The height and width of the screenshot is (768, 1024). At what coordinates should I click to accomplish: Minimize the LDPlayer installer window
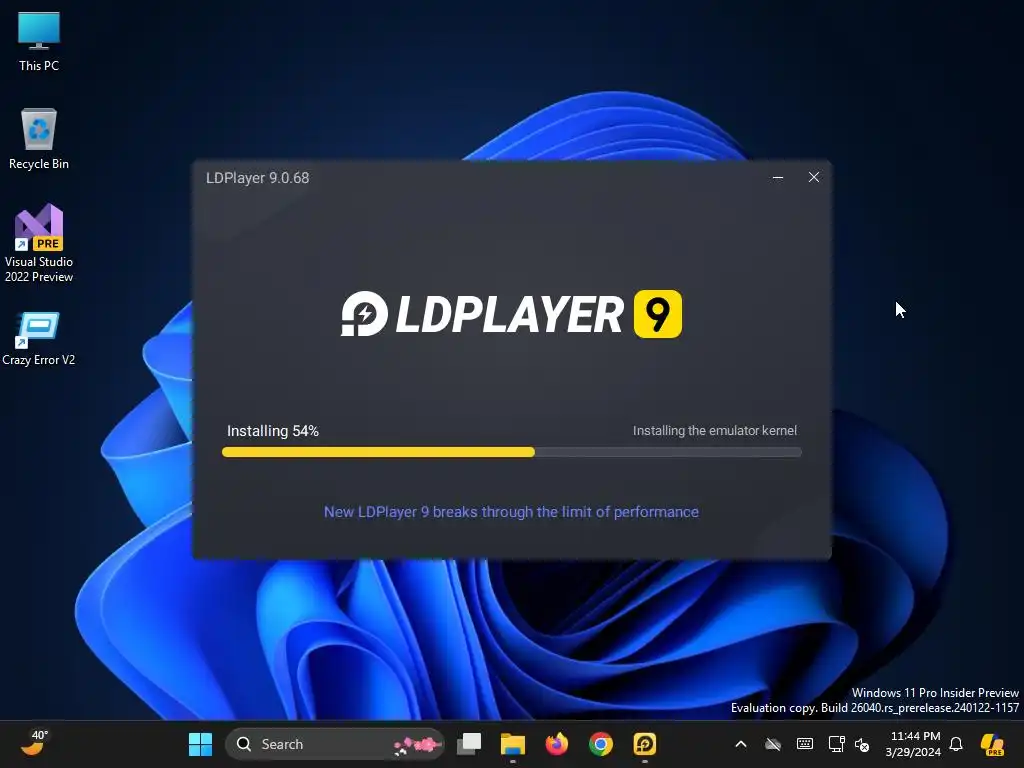point(778,178)
